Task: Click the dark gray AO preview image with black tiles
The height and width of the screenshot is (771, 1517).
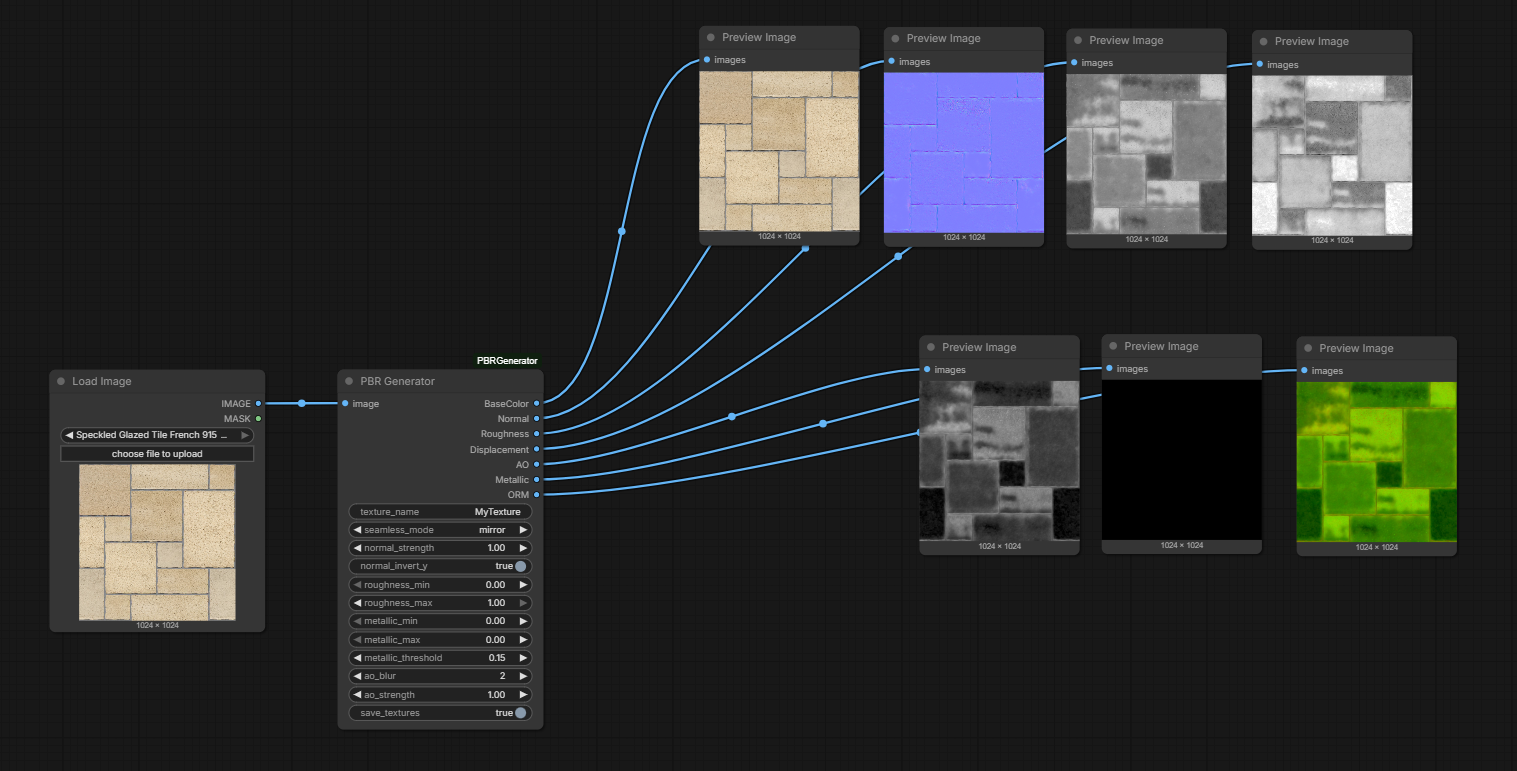Action: [1000, 460]
